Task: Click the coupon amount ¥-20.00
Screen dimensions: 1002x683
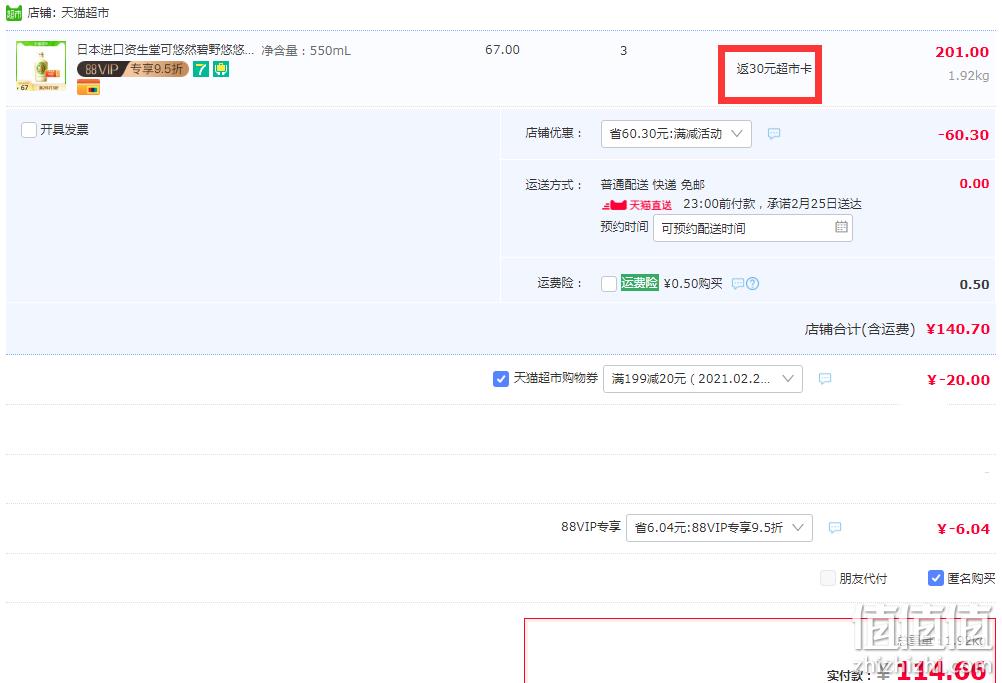Action: point(958,380)
